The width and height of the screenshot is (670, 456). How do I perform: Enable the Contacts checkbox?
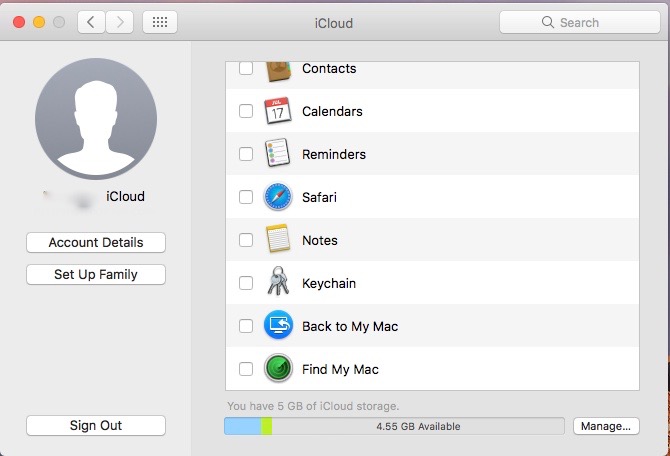[246, 68]
